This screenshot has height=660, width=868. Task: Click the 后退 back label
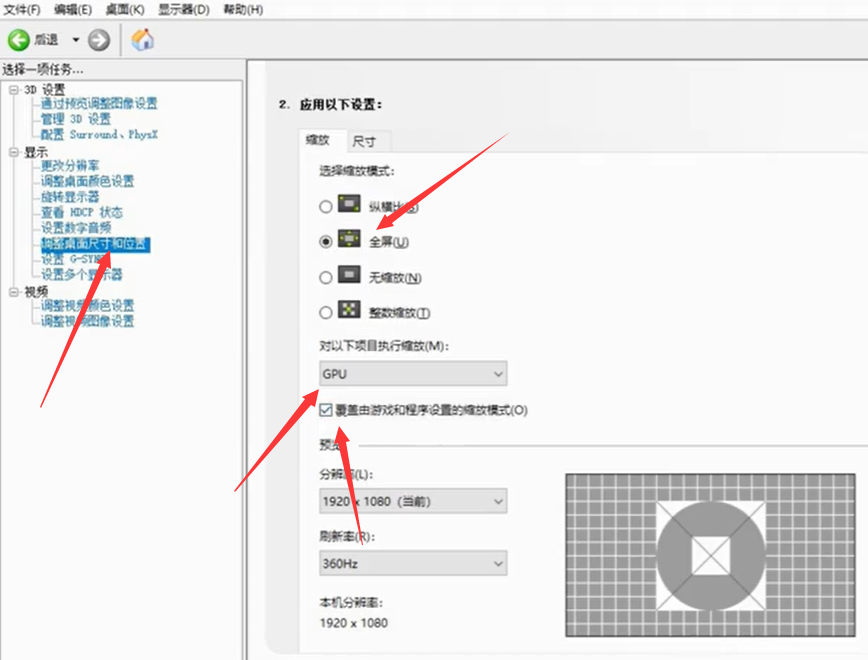(x=46, y=40)
